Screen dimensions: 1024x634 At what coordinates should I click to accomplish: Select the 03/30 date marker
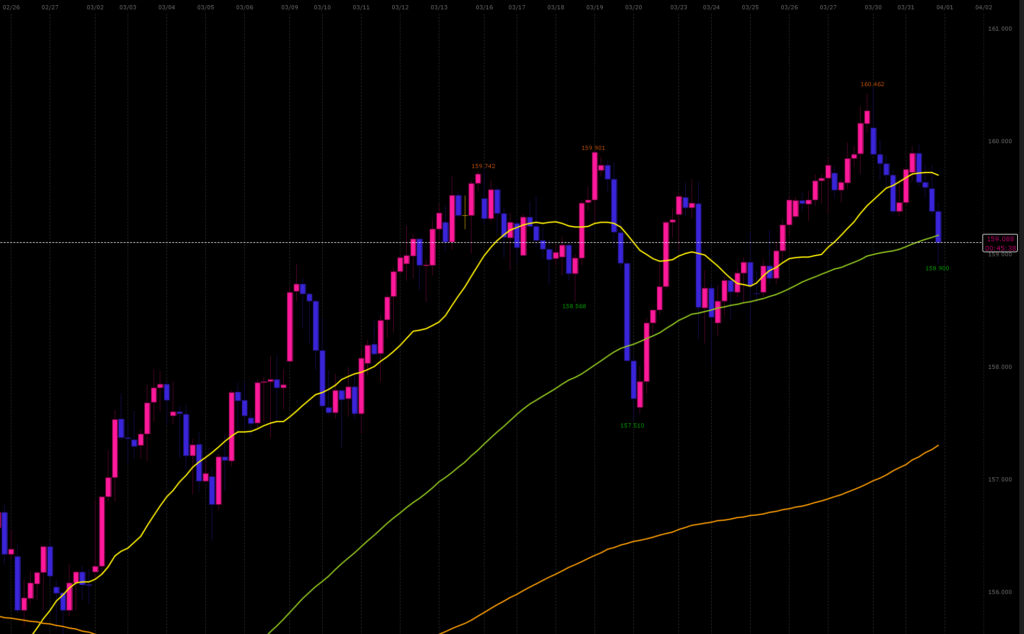pos(873,7)
